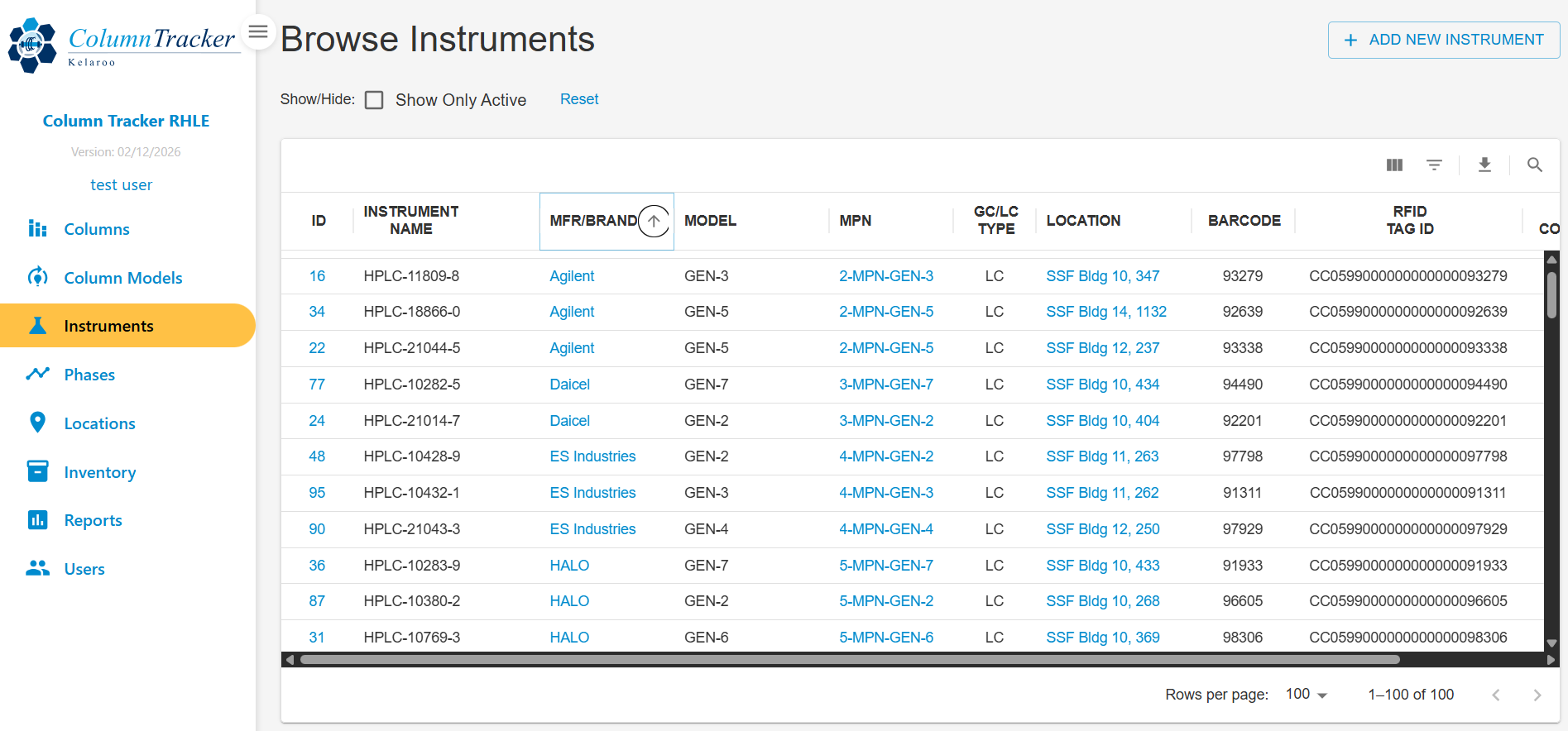
Task: Navigate to Inventory in the sidebar
Action: click(99, 472)
